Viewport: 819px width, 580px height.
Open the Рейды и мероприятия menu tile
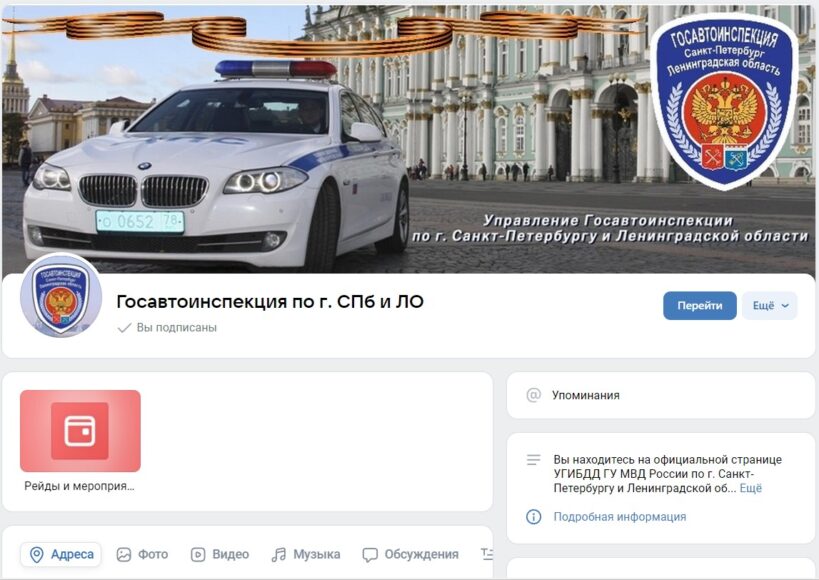point(80,441)
